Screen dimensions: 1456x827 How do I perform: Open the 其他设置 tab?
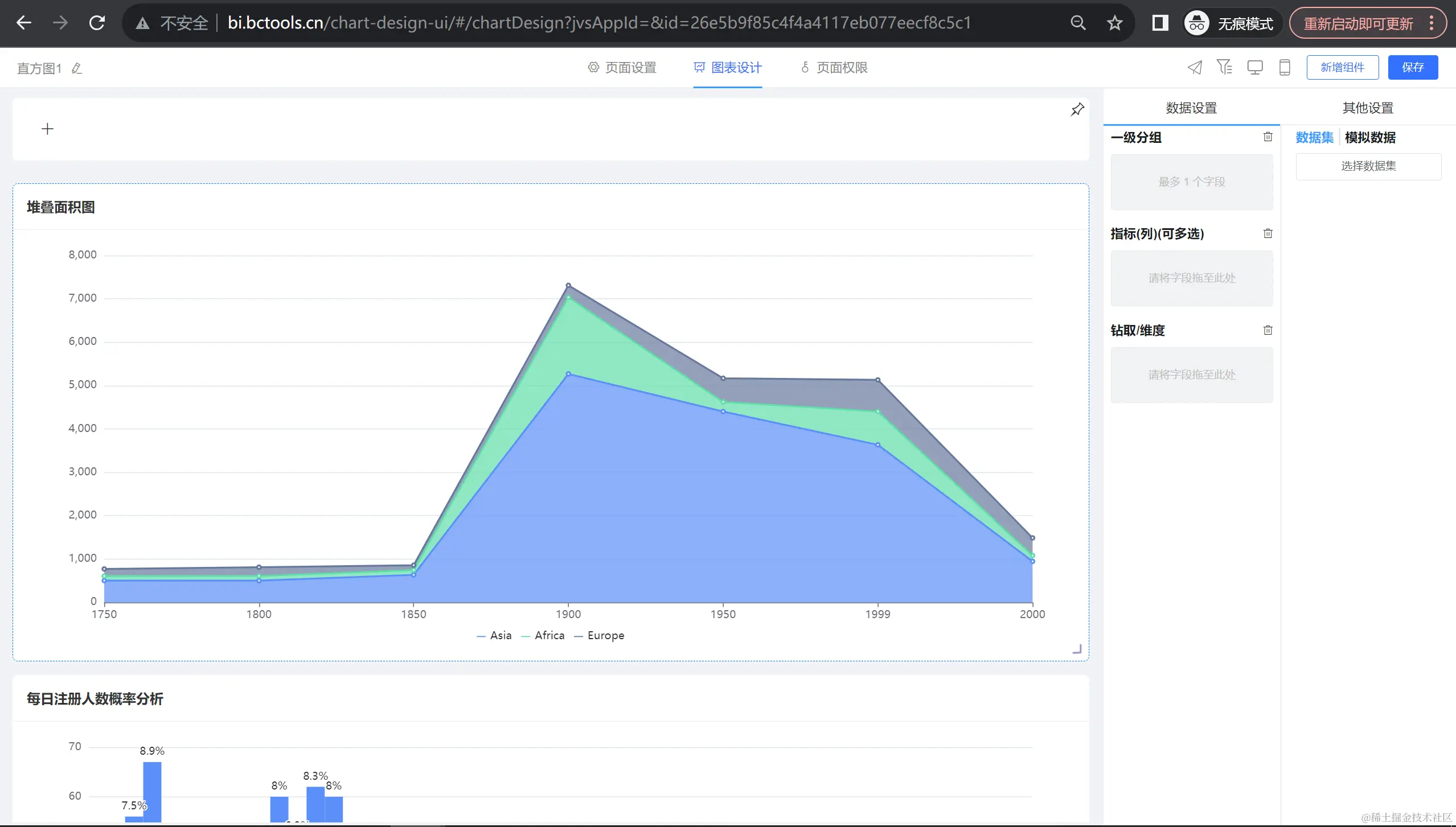(1367, 108)
